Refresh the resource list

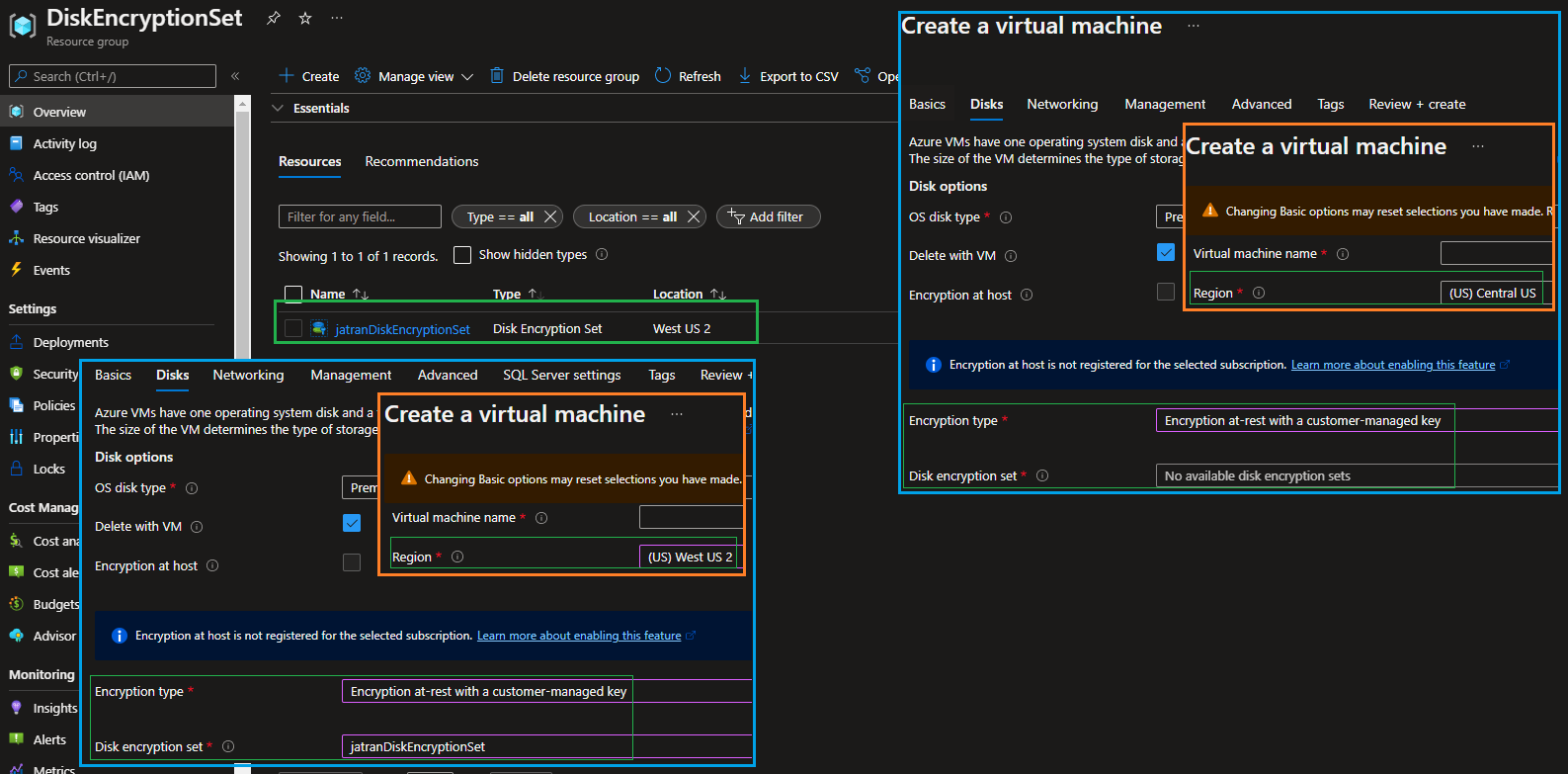pos(688,76)
